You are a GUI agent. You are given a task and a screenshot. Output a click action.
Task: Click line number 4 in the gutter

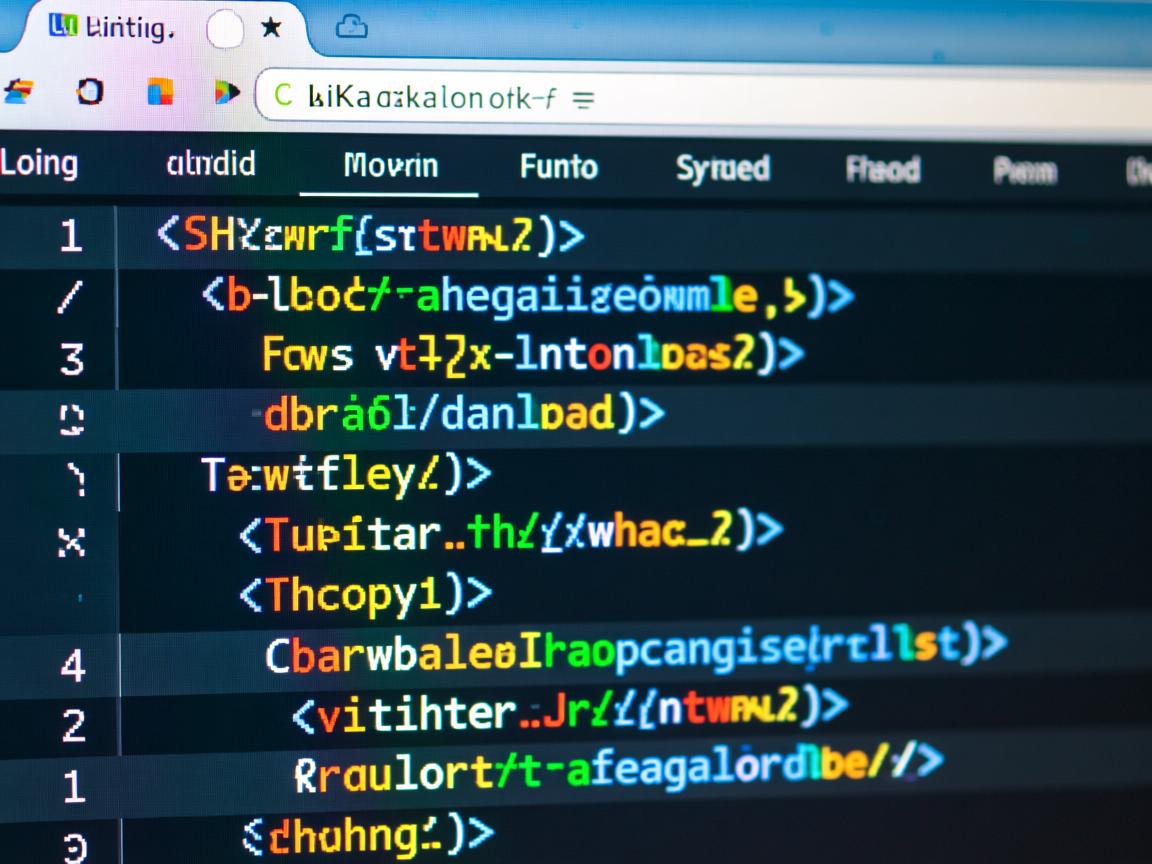point(73,666)
